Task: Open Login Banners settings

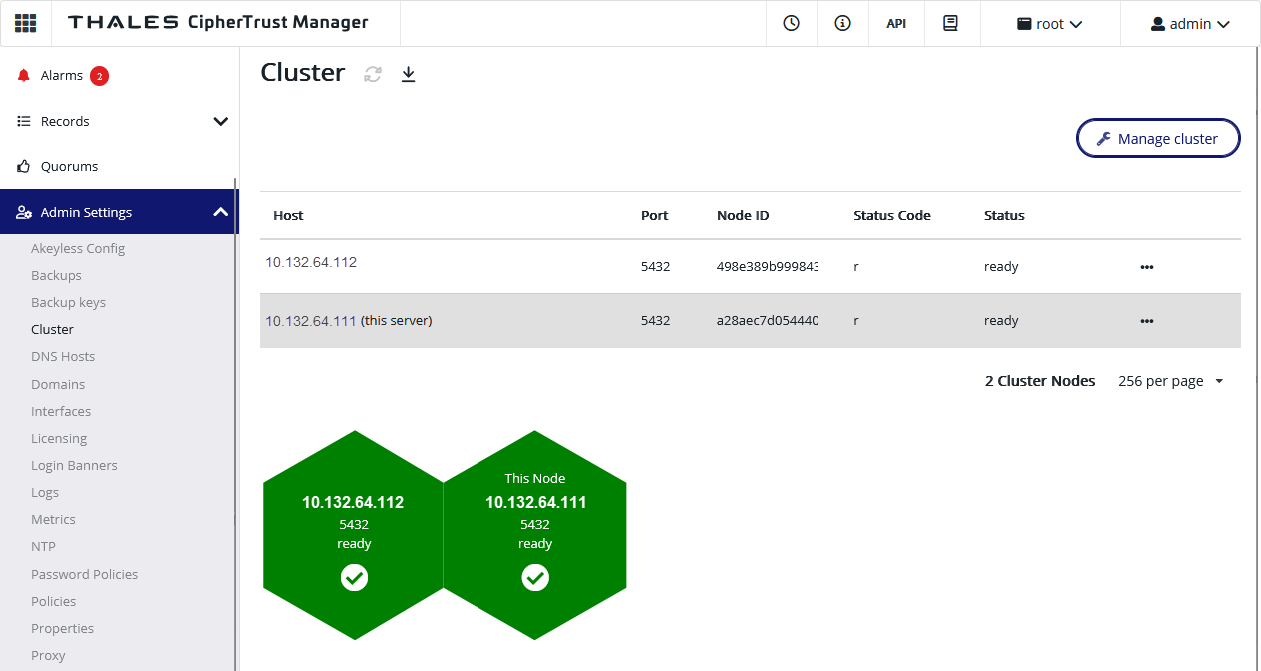Action: coord(74,465)
